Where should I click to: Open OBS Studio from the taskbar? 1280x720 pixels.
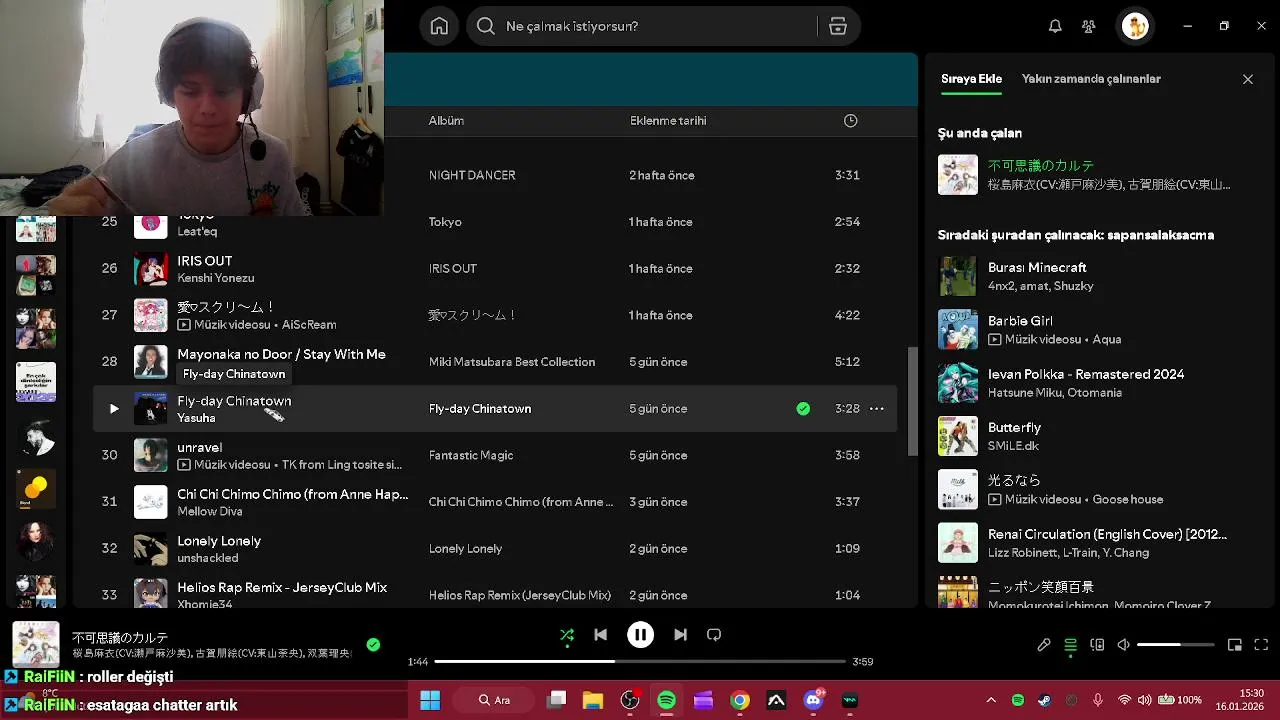tap(630, 700)
